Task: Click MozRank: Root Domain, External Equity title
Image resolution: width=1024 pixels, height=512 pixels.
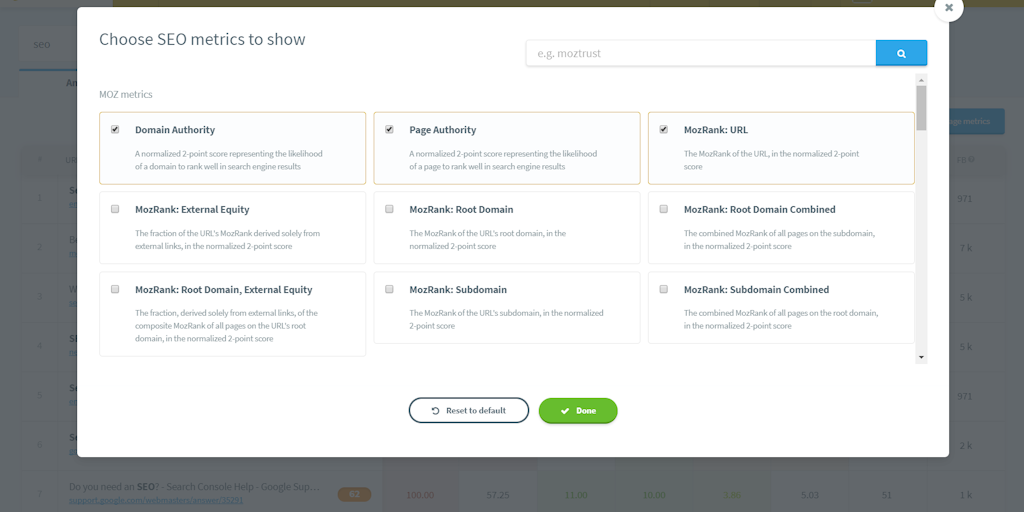Action: click(x=223, y=289)
